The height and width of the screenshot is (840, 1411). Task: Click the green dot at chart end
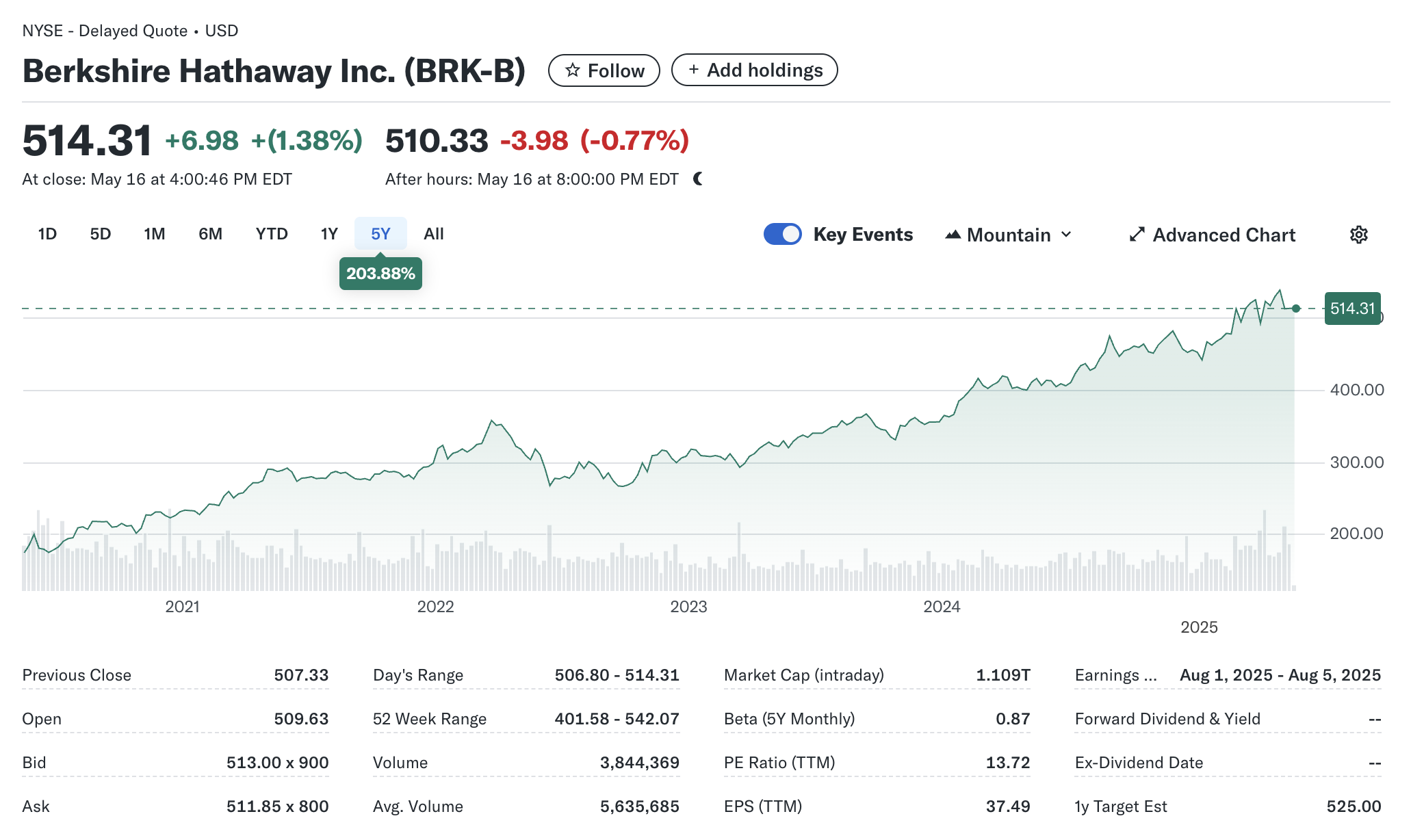(x=1295, y=309)
